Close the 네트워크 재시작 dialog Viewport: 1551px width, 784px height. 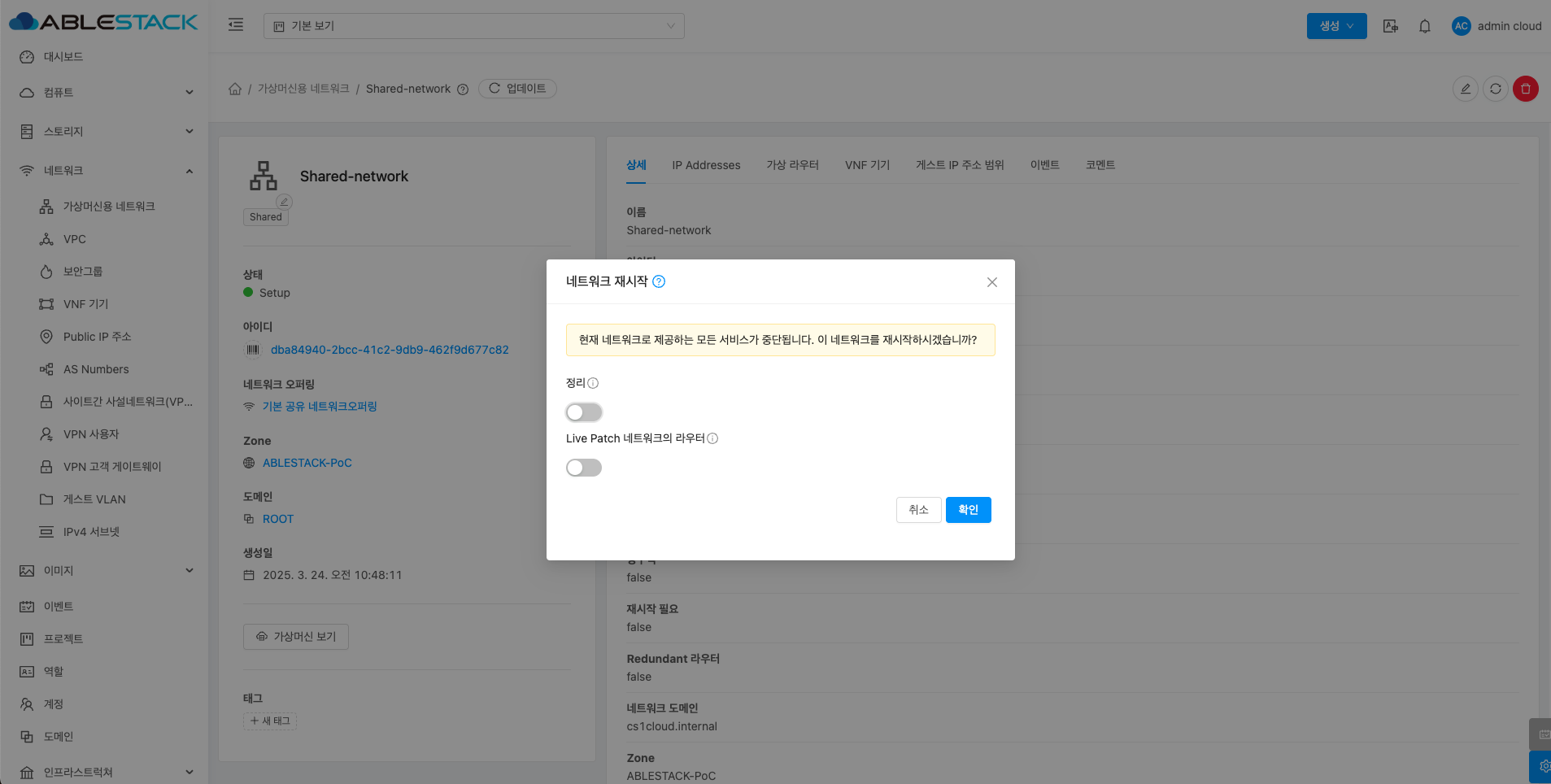[991, 282]
